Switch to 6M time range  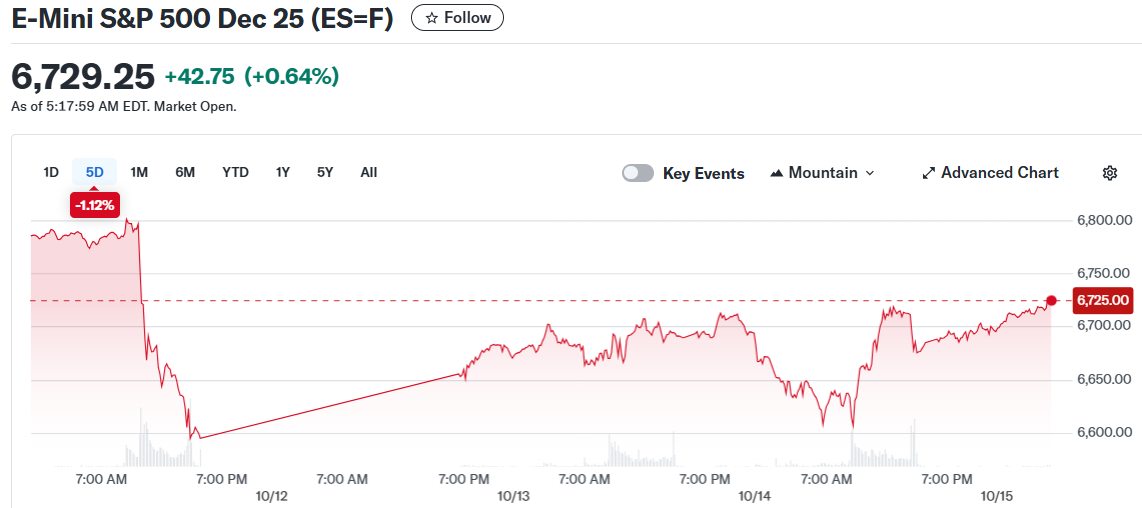point(185,172)
